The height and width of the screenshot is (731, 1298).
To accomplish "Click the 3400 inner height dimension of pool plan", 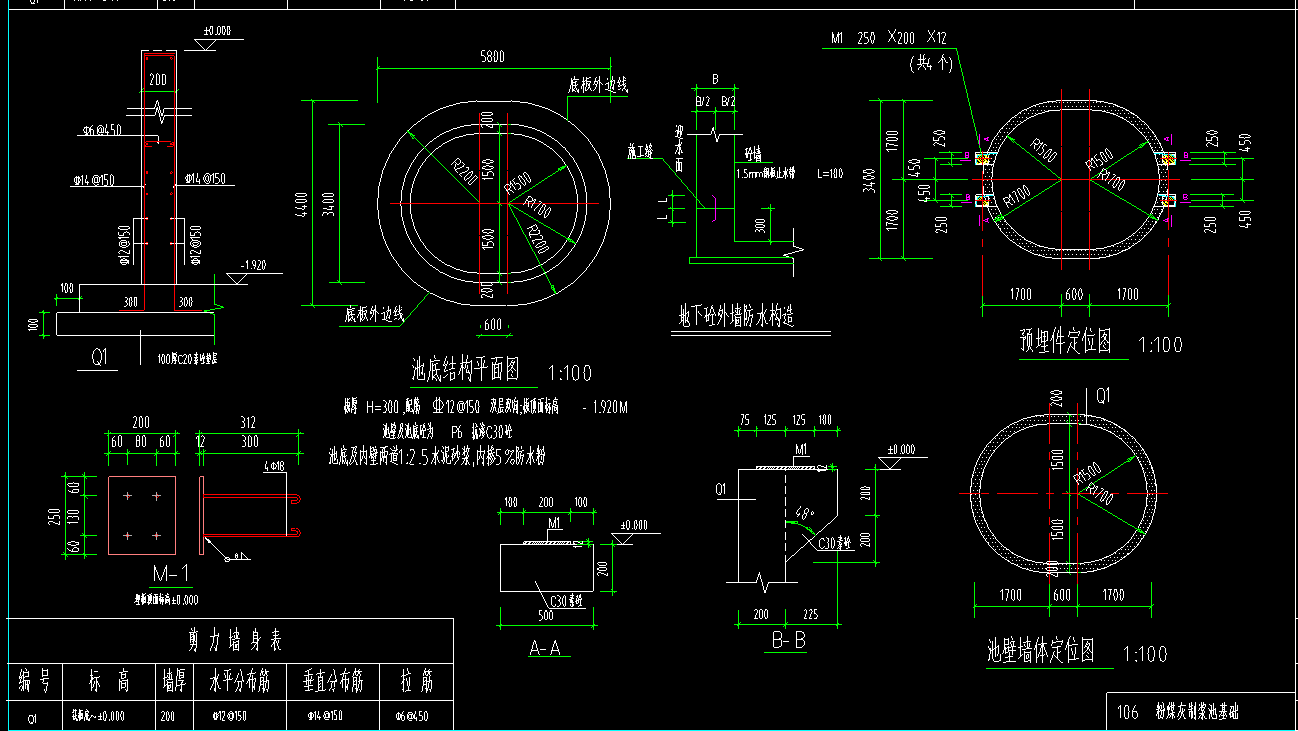I will (329, 203).
